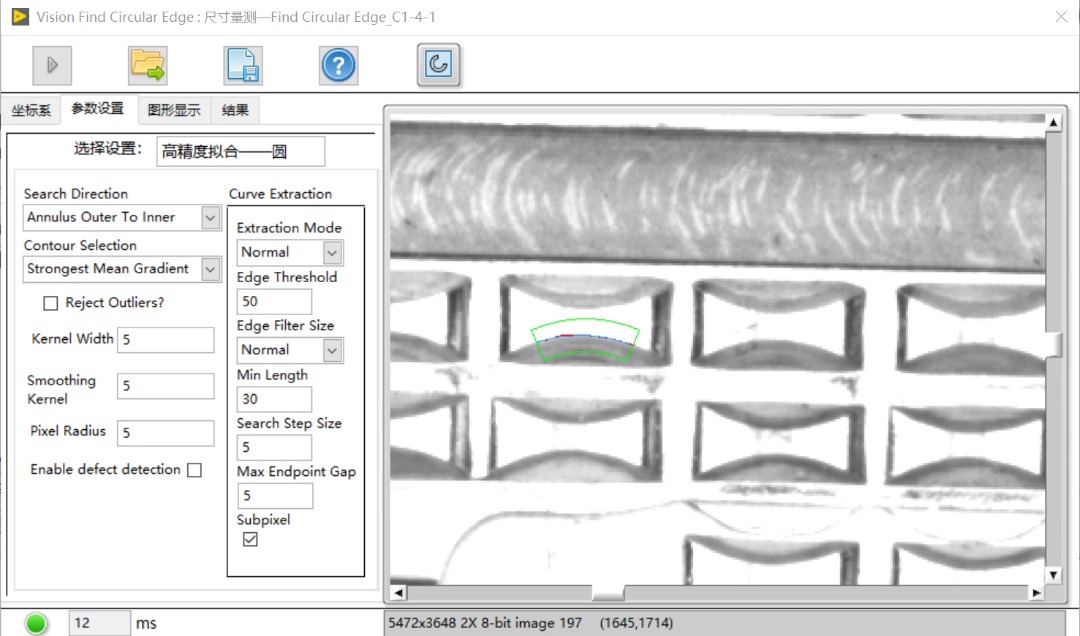Click the image scroll down arrow
This screenshot has width=1080, height=636.
pyautogui.click(x=1053, y=575)
